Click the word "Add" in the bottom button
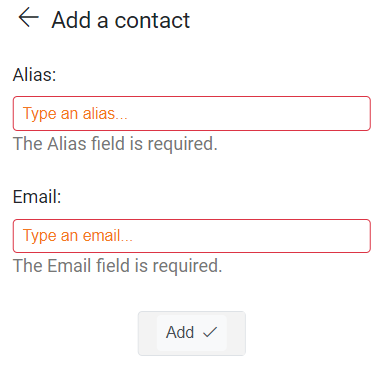 (x=180, y=332)
